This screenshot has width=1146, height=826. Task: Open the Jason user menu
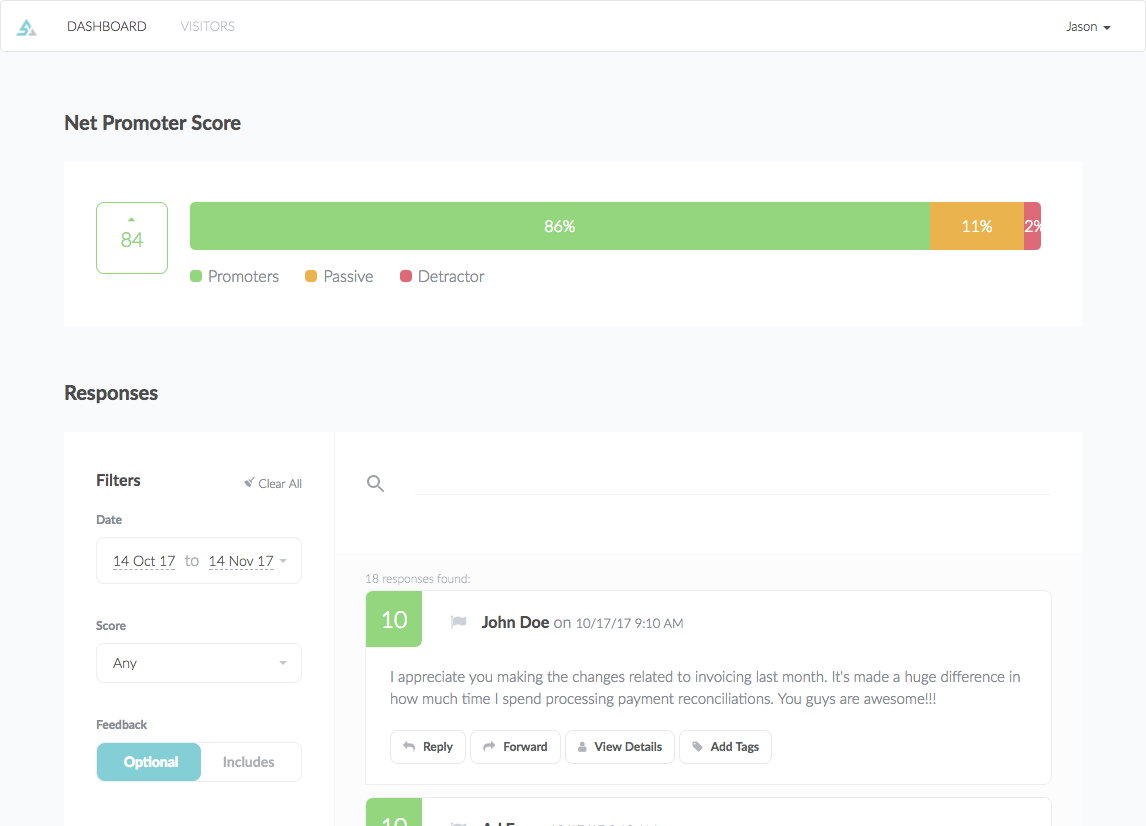coord(1088,27)
